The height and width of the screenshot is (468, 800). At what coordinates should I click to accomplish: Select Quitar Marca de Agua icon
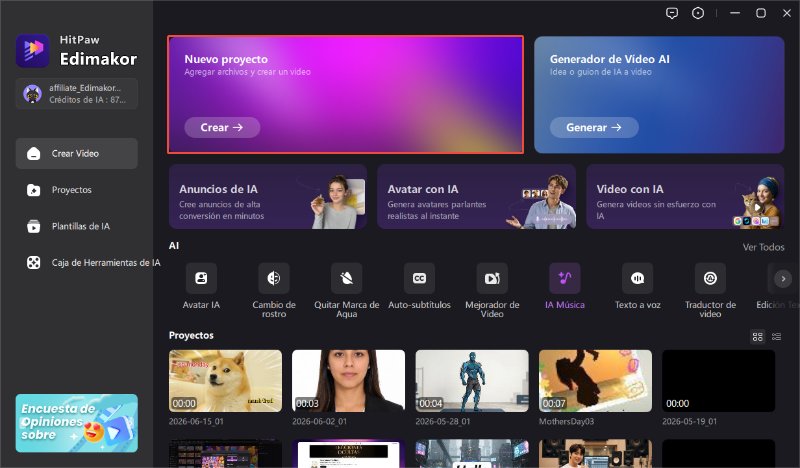tap(346, 278)
